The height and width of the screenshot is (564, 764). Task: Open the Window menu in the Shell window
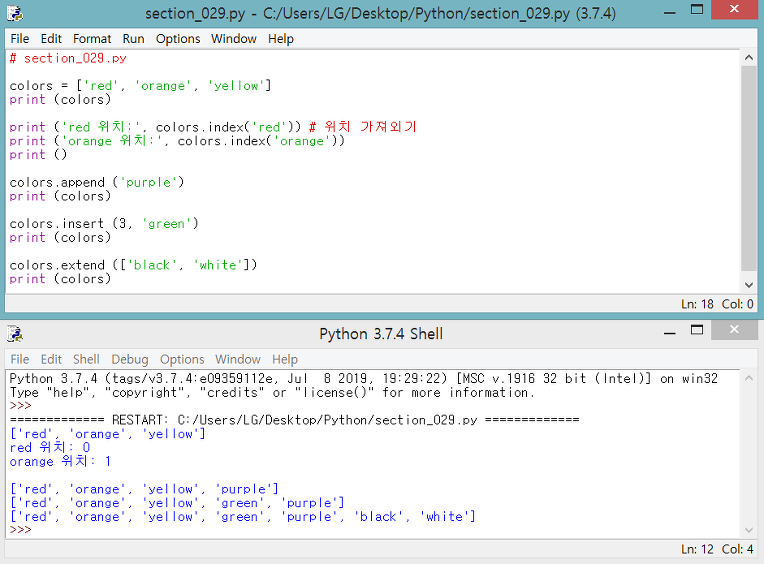pos(238,359)
